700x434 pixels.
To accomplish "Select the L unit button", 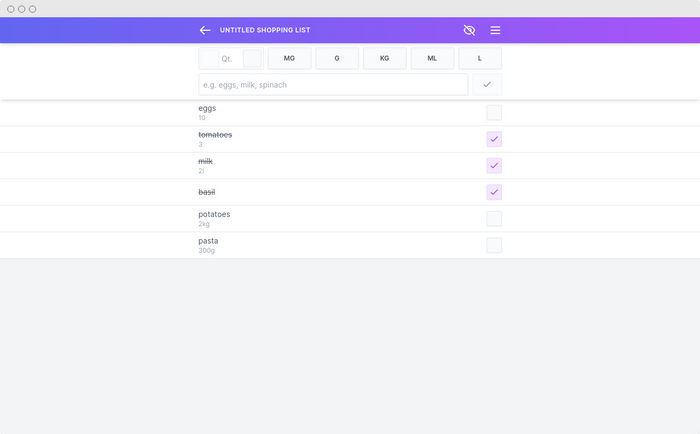I will [480, 59].
